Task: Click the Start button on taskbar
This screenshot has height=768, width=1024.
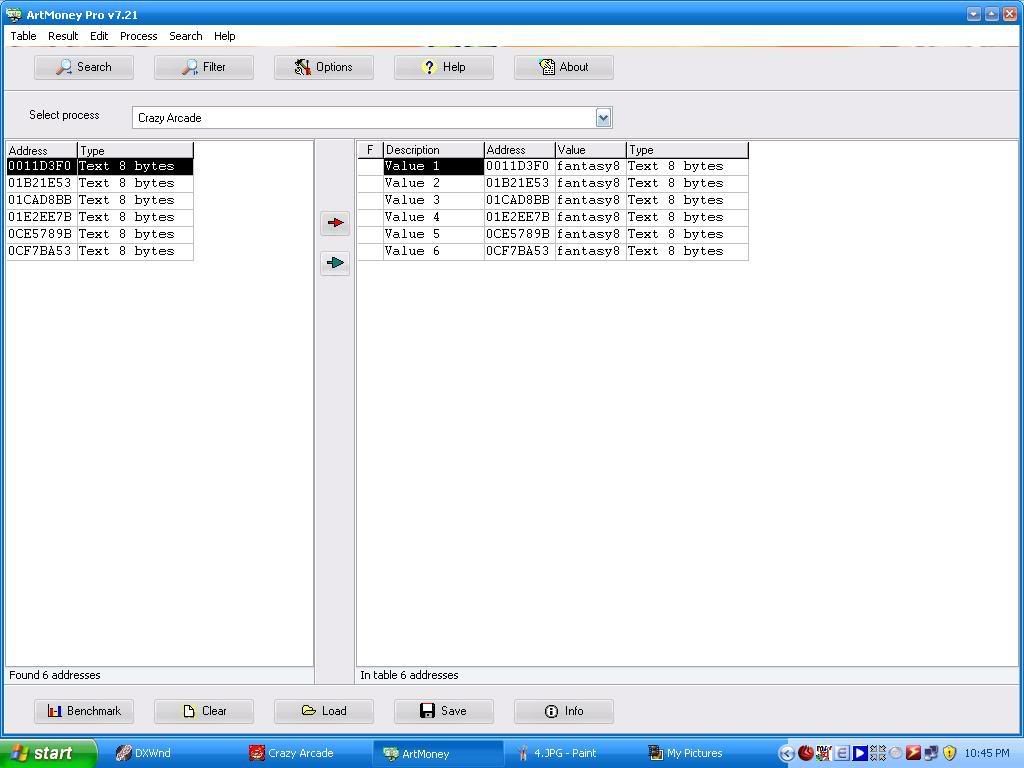Action: 48,754
